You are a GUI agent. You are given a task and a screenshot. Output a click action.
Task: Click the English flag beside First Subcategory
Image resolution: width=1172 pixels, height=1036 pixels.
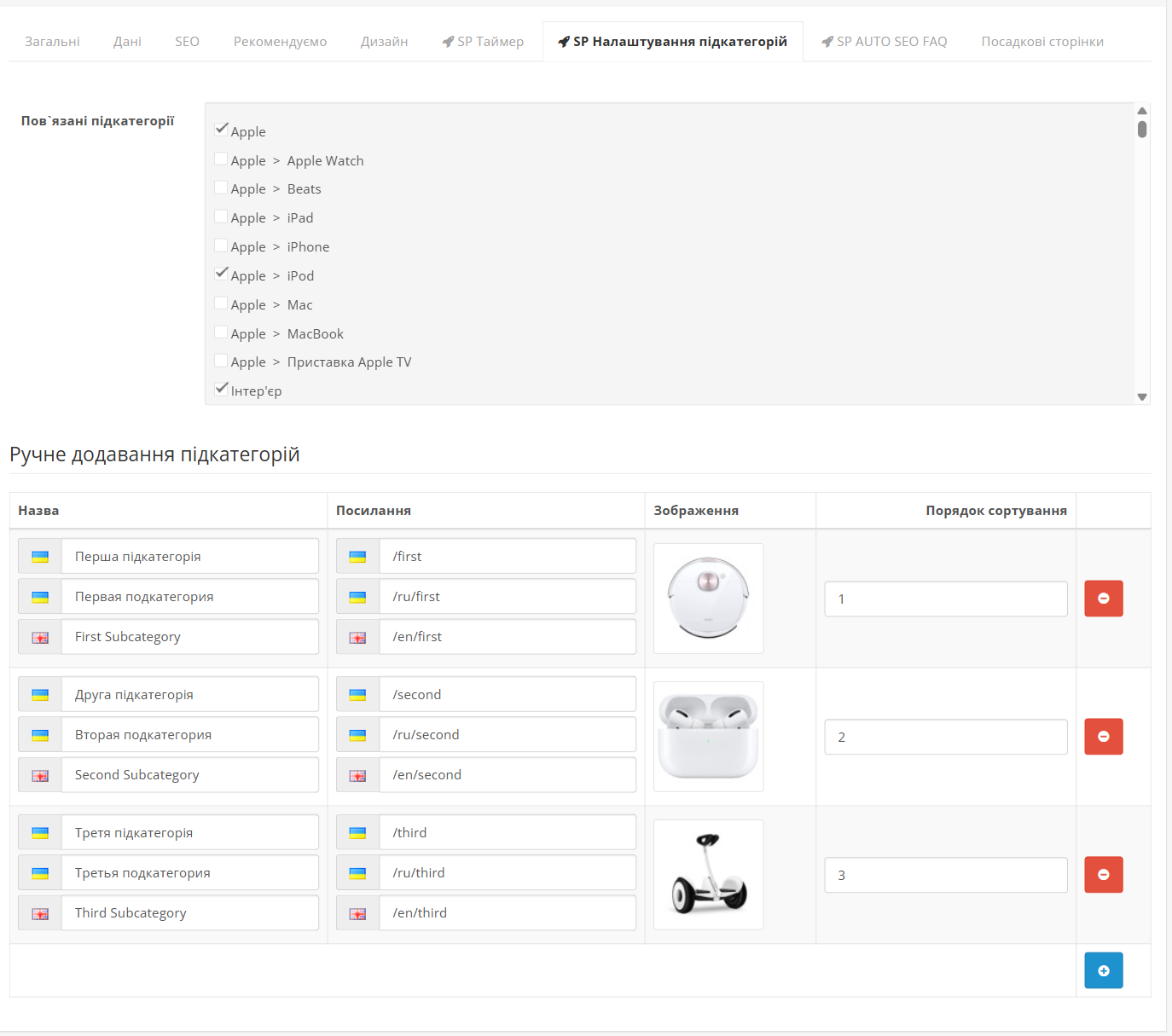[40, 637]
